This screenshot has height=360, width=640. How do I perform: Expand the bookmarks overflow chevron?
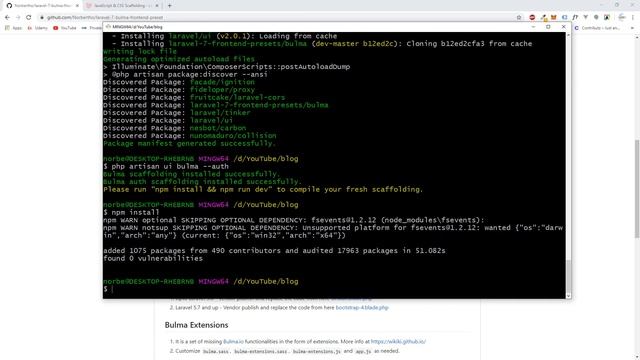coord(632,28)
